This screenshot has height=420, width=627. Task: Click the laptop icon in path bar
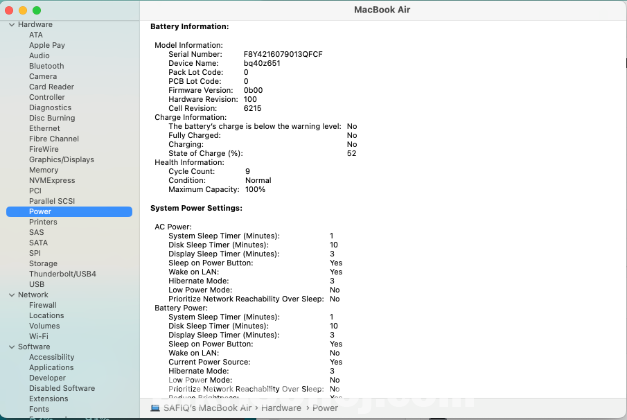155,408
